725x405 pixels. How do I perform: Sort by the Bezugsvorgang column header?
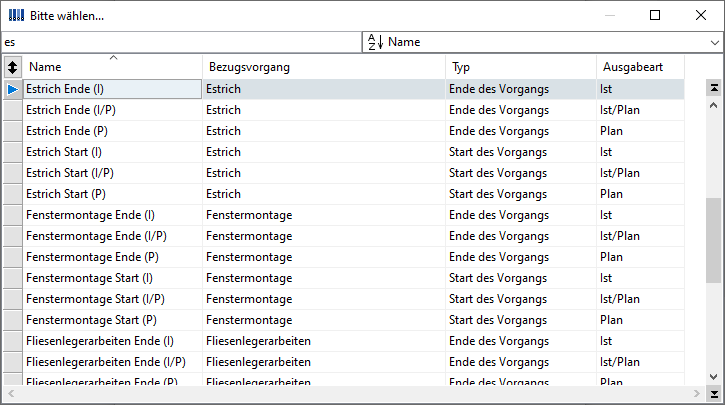point(324,67)
